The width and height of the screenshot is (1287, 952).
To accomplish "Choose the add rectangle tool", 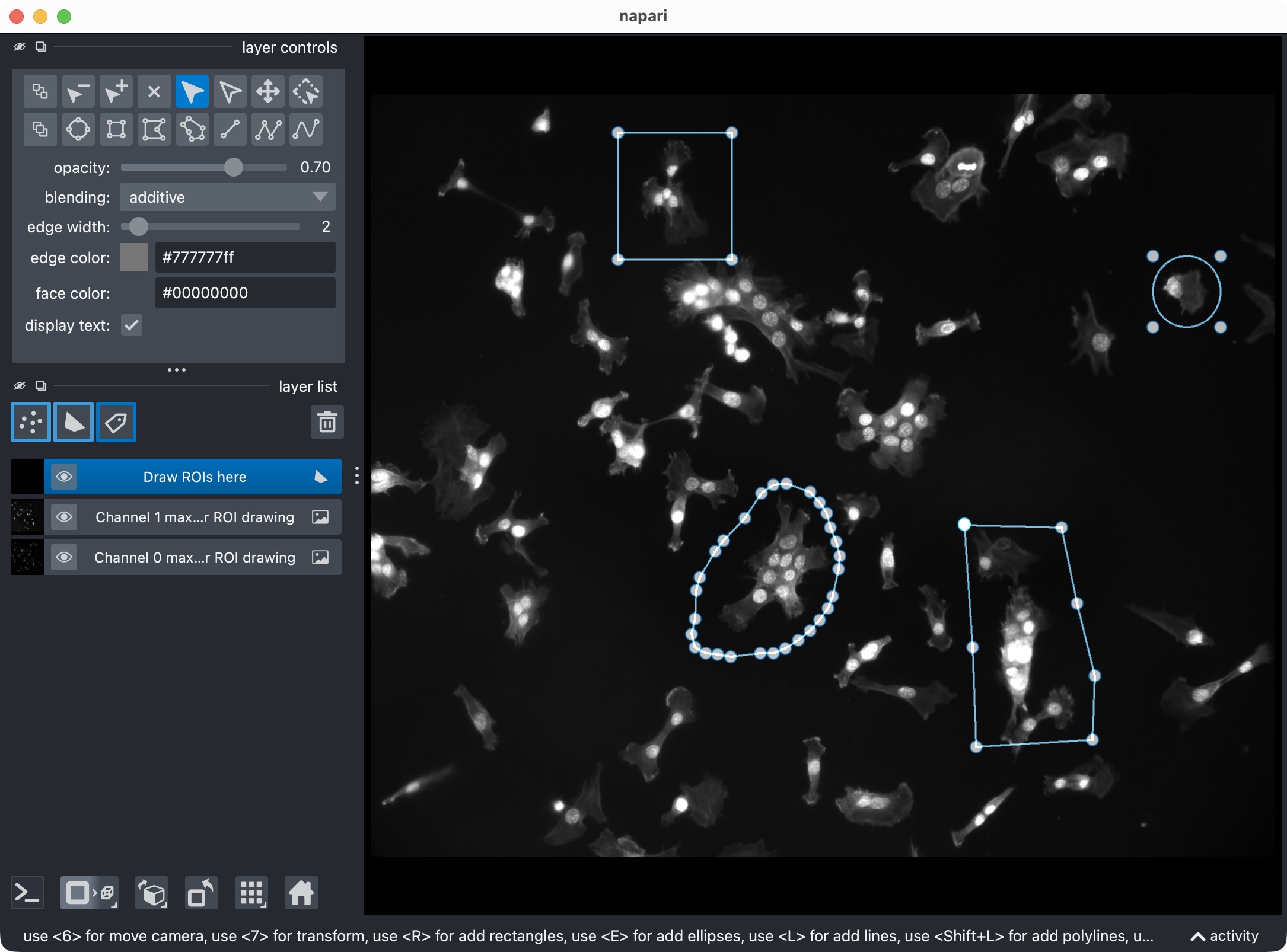I will click(x=116, y=129).
